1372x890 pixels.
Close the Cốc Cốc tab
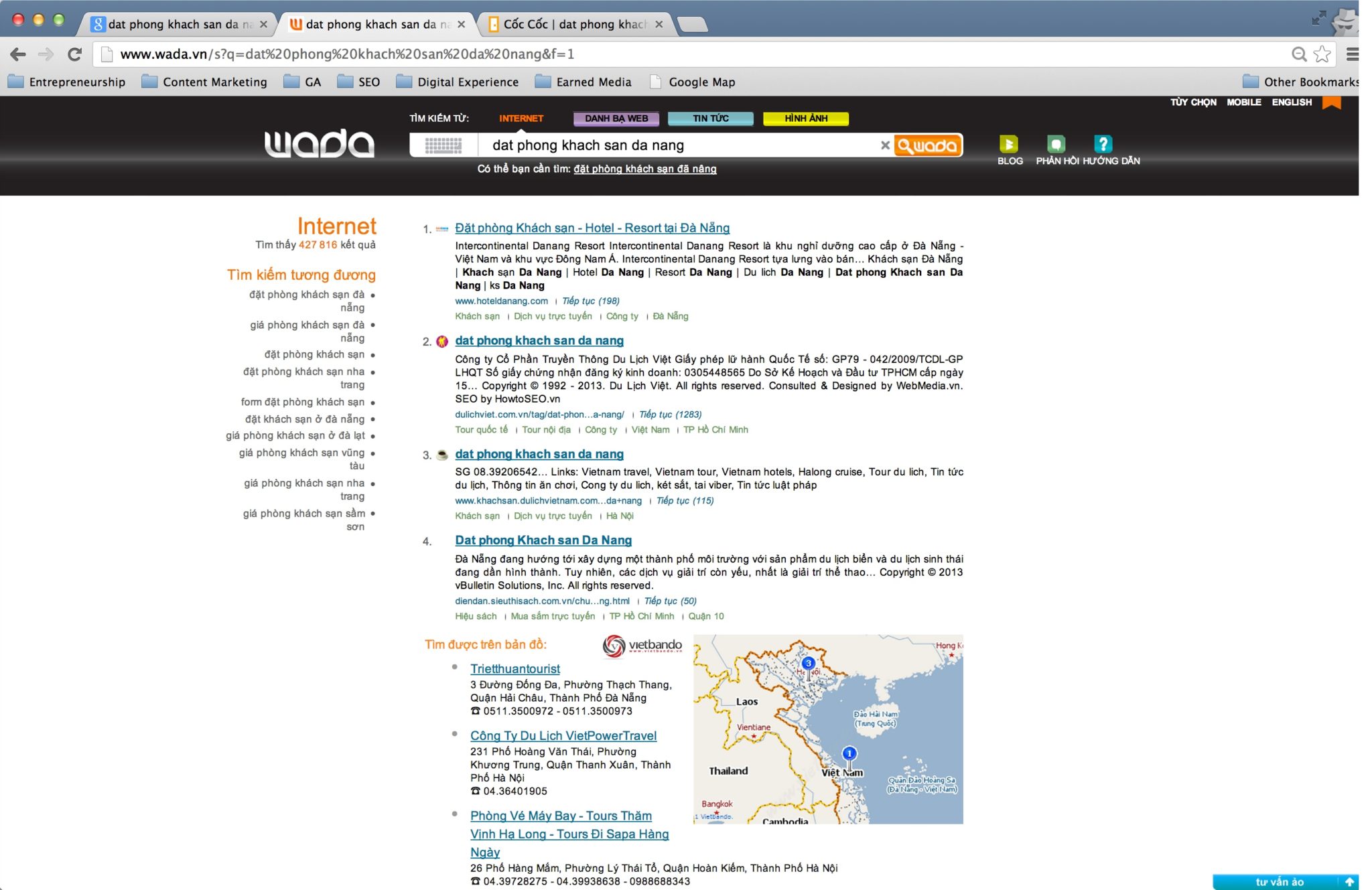click(x=659, y=24)
